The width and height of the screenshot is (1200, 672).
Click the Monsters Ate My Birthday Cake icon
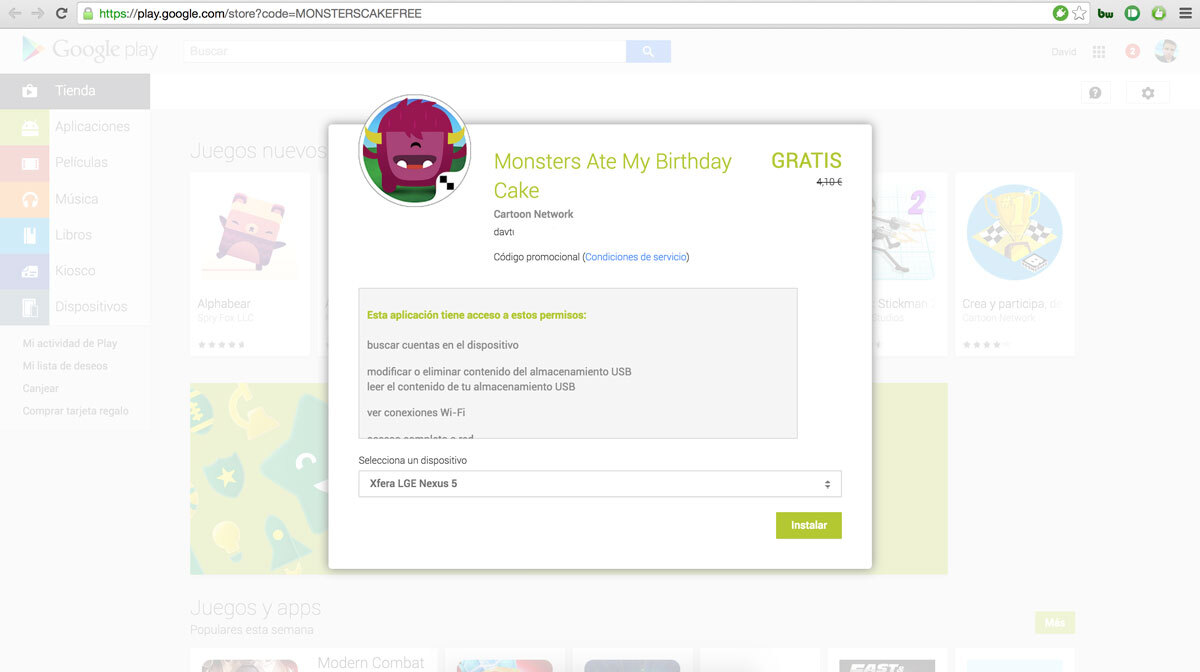[x=414, y=151]
